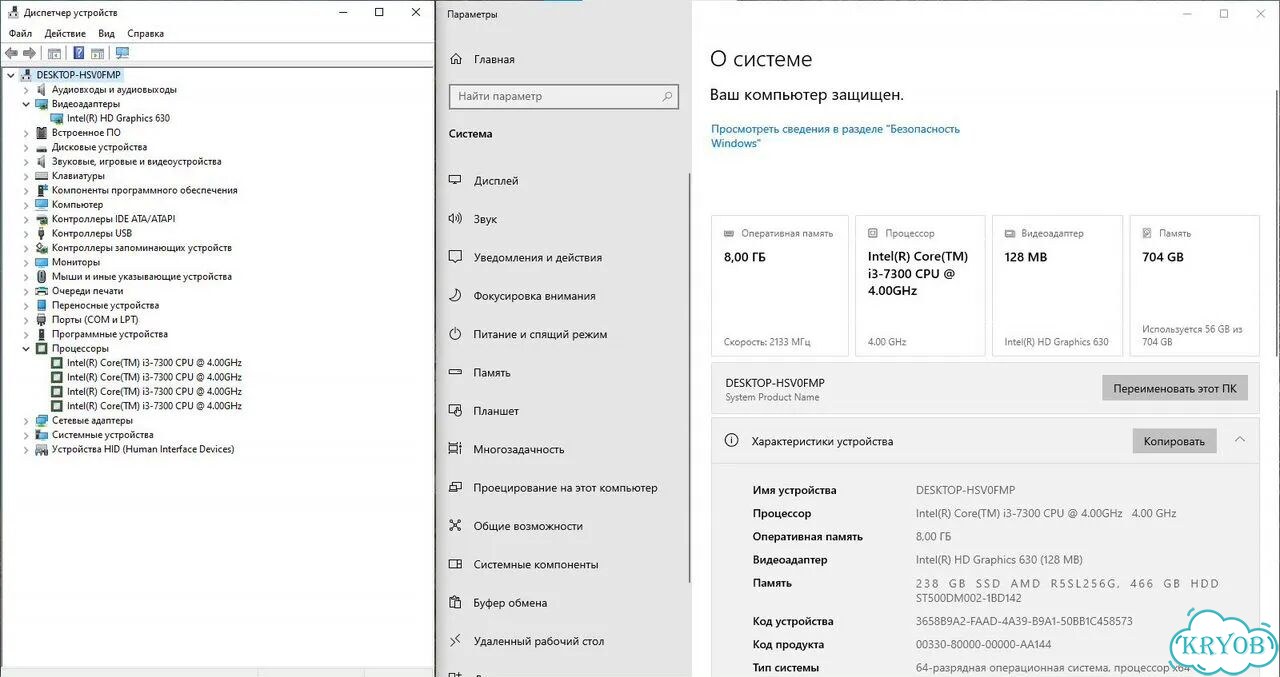Toggle the action pane toolbar icon
The image size is (1280, 677).
(x=98, y=53)
